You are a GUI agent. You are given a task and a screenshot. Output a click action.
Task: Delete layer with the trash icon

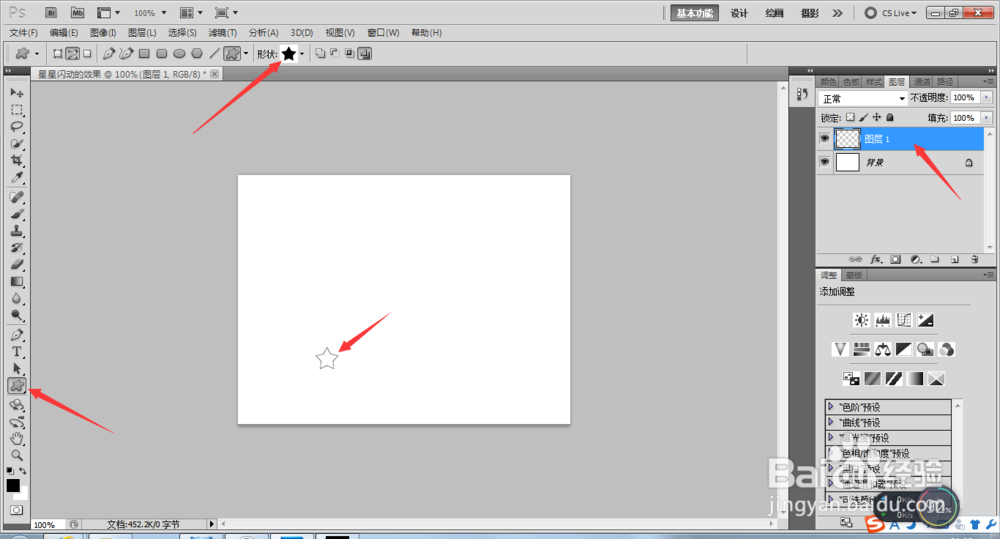click(x=974, y=260)
